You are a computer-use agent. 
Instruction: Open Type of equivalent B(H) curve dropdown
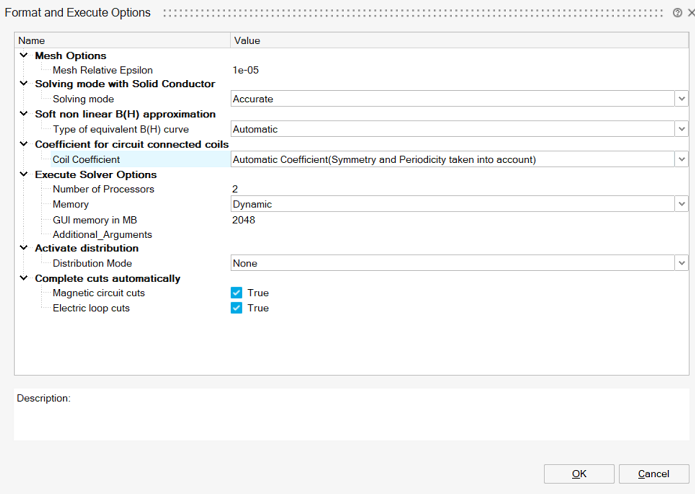[x=681, y=129]
